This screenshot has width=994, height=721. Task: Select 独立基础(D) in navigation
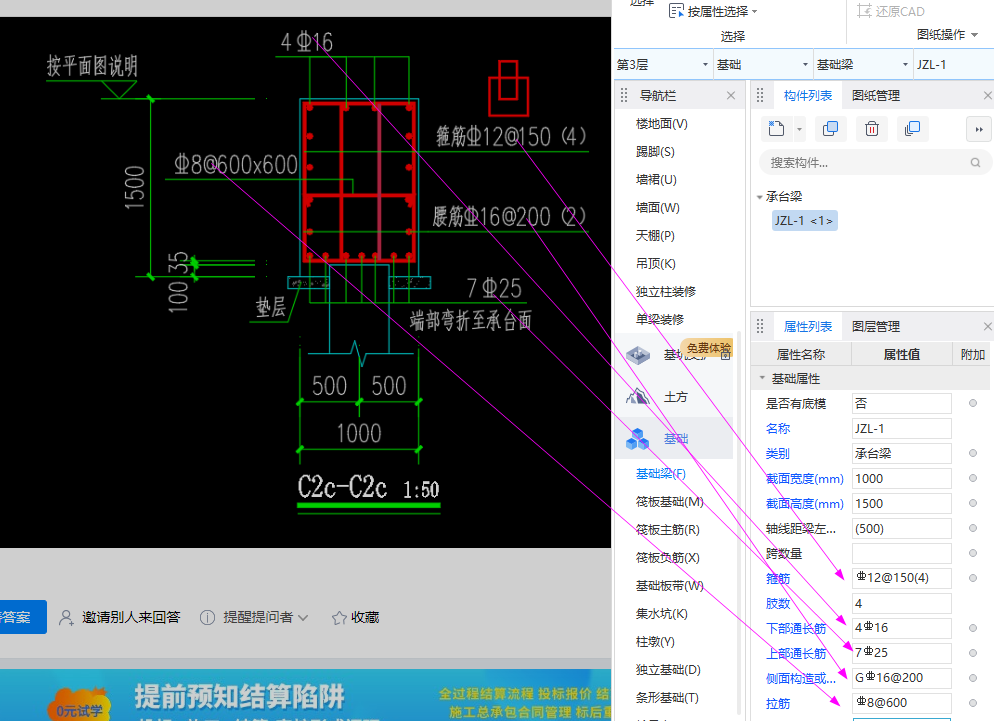[x=668, y=669]
